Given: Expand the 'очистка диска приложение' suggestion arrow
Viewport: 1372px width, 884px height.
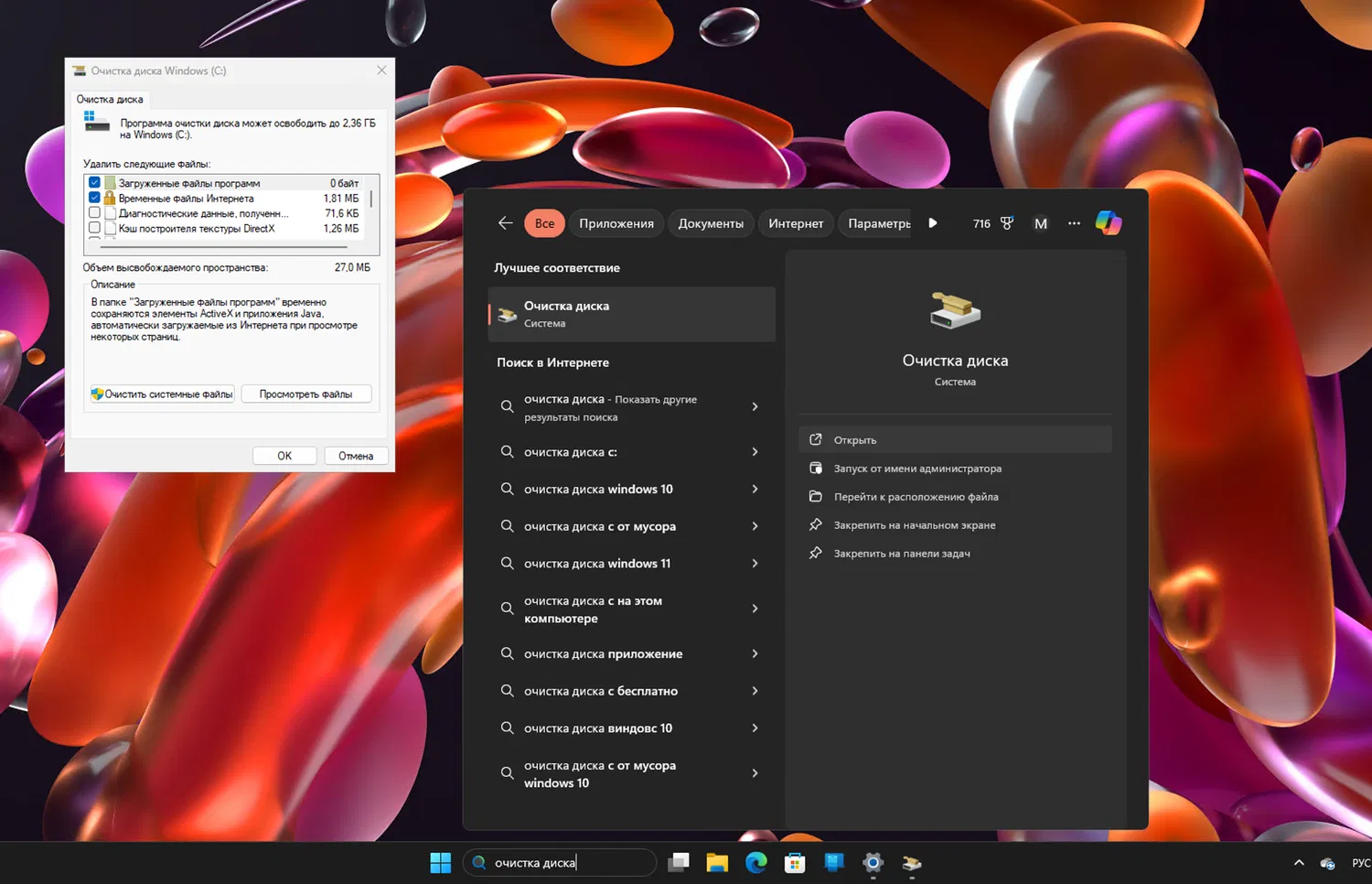Looking at the screenshot, I should (755, 654).
